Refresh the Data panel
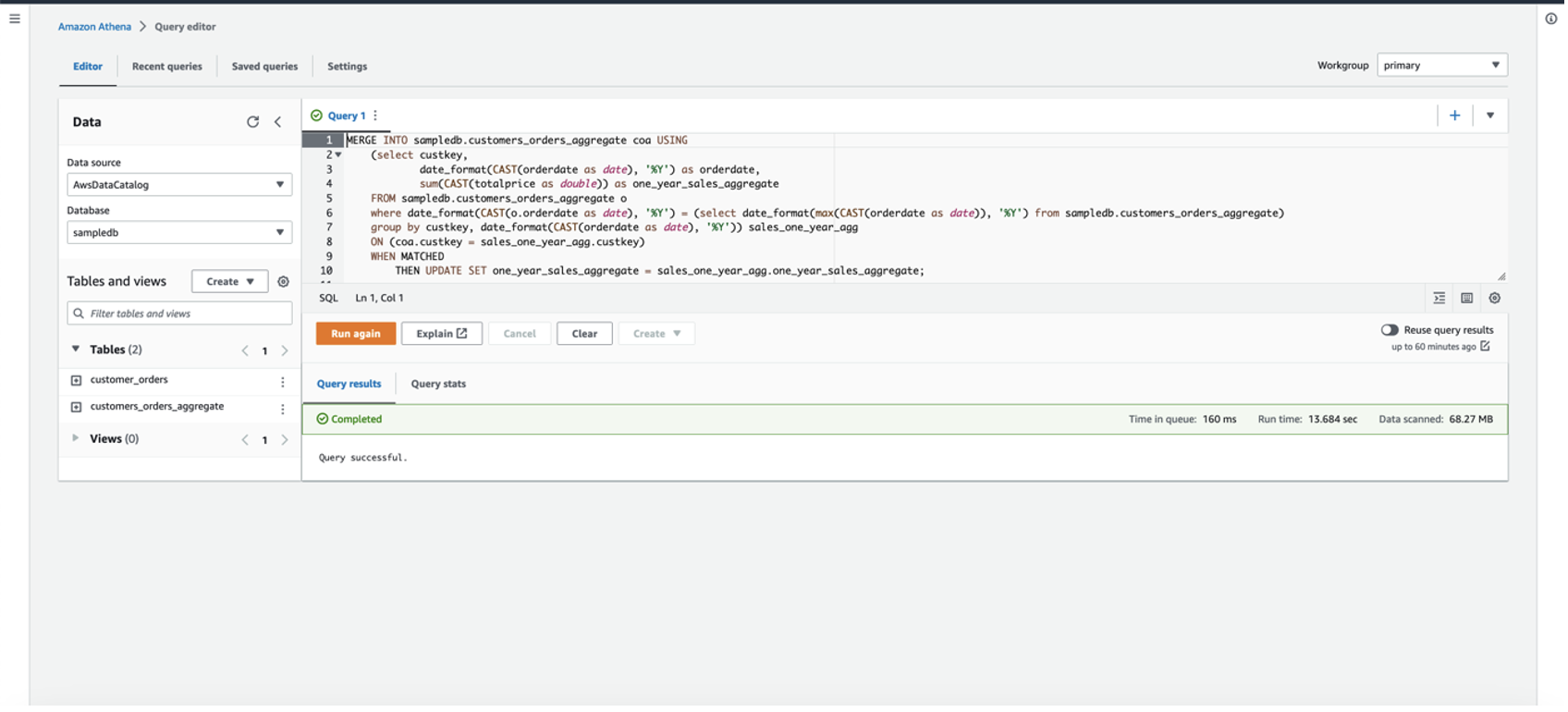 click(x=252, y=122)
